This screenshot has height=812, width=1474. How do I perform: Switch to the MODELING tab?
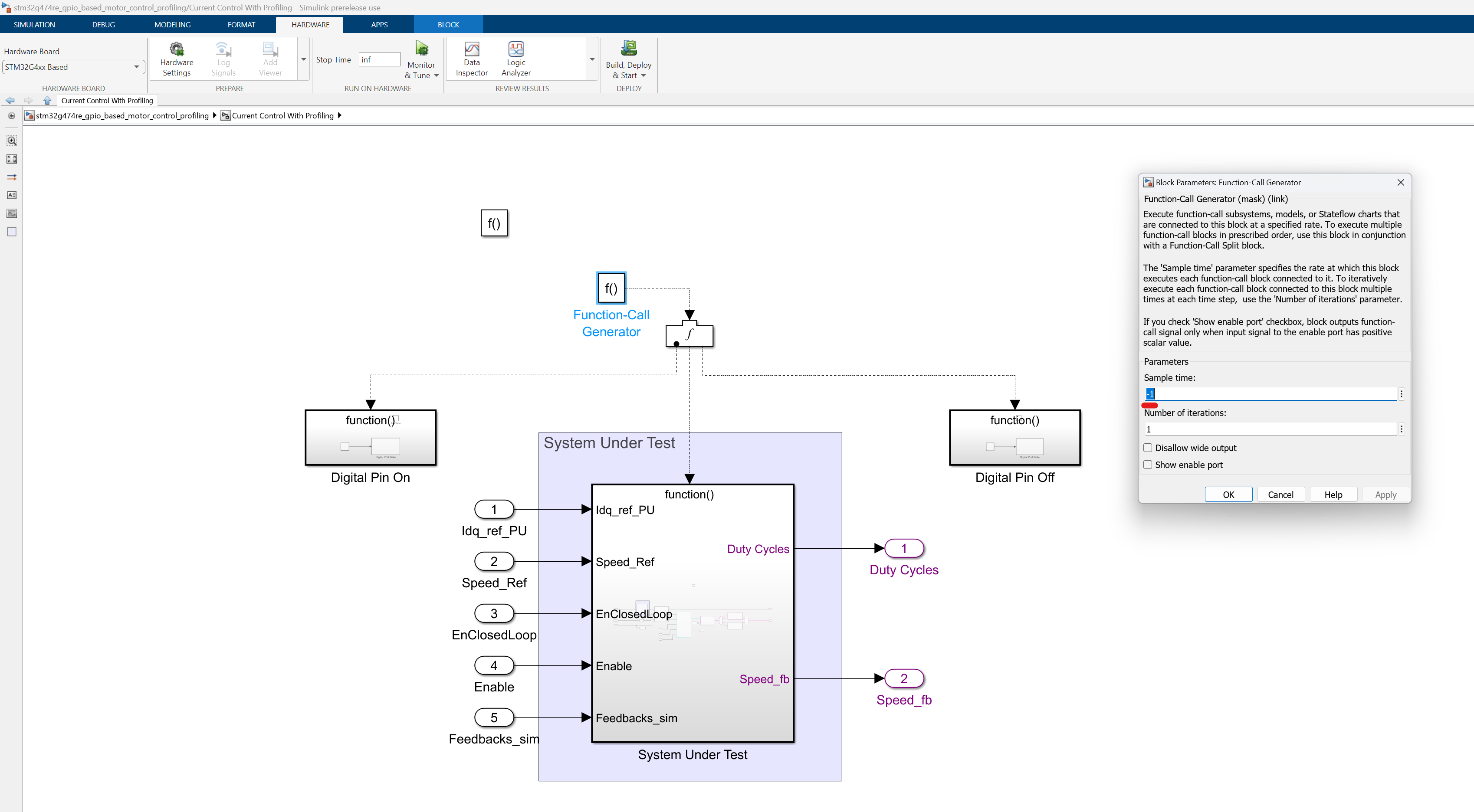coord(172,25)
